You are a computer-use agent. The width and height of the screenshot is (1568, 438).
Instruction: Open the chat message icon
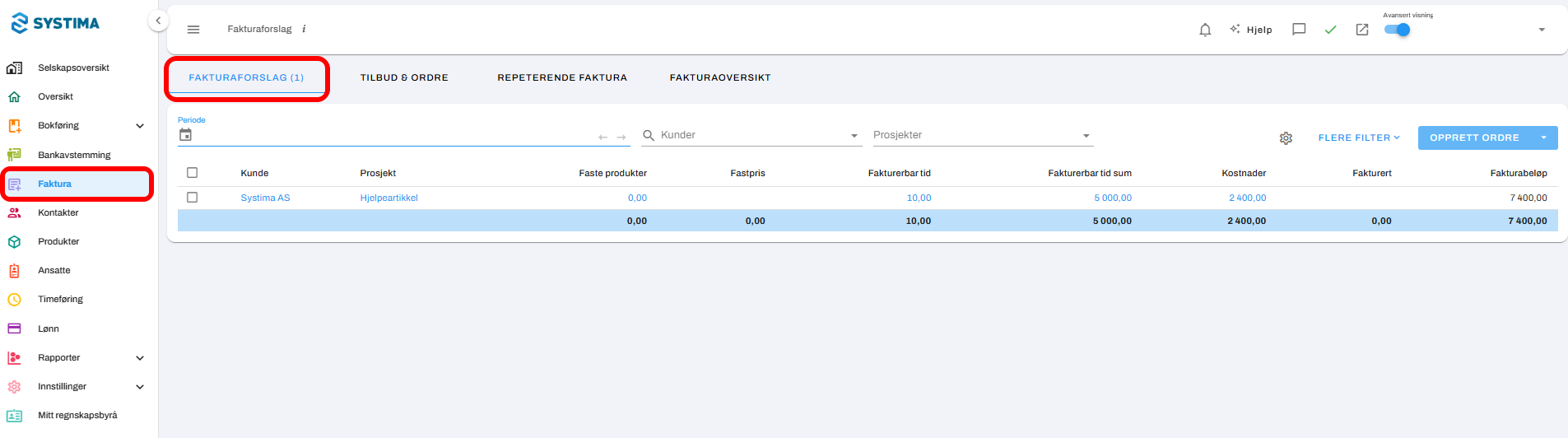click(1299, 30)
